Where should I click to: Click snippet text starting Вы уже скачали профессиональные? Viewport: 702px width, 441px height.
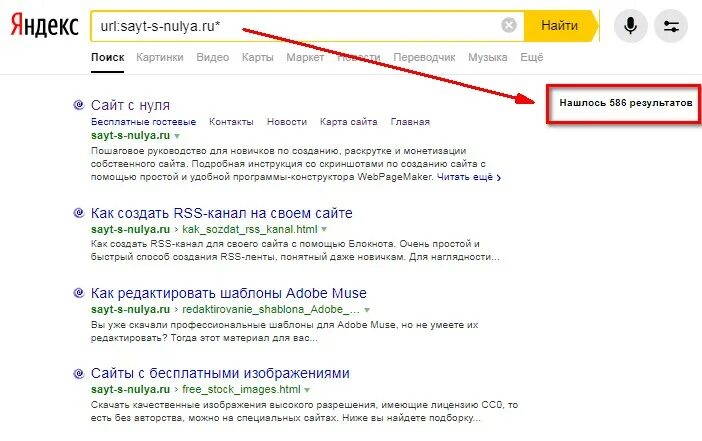pos(285,331)
